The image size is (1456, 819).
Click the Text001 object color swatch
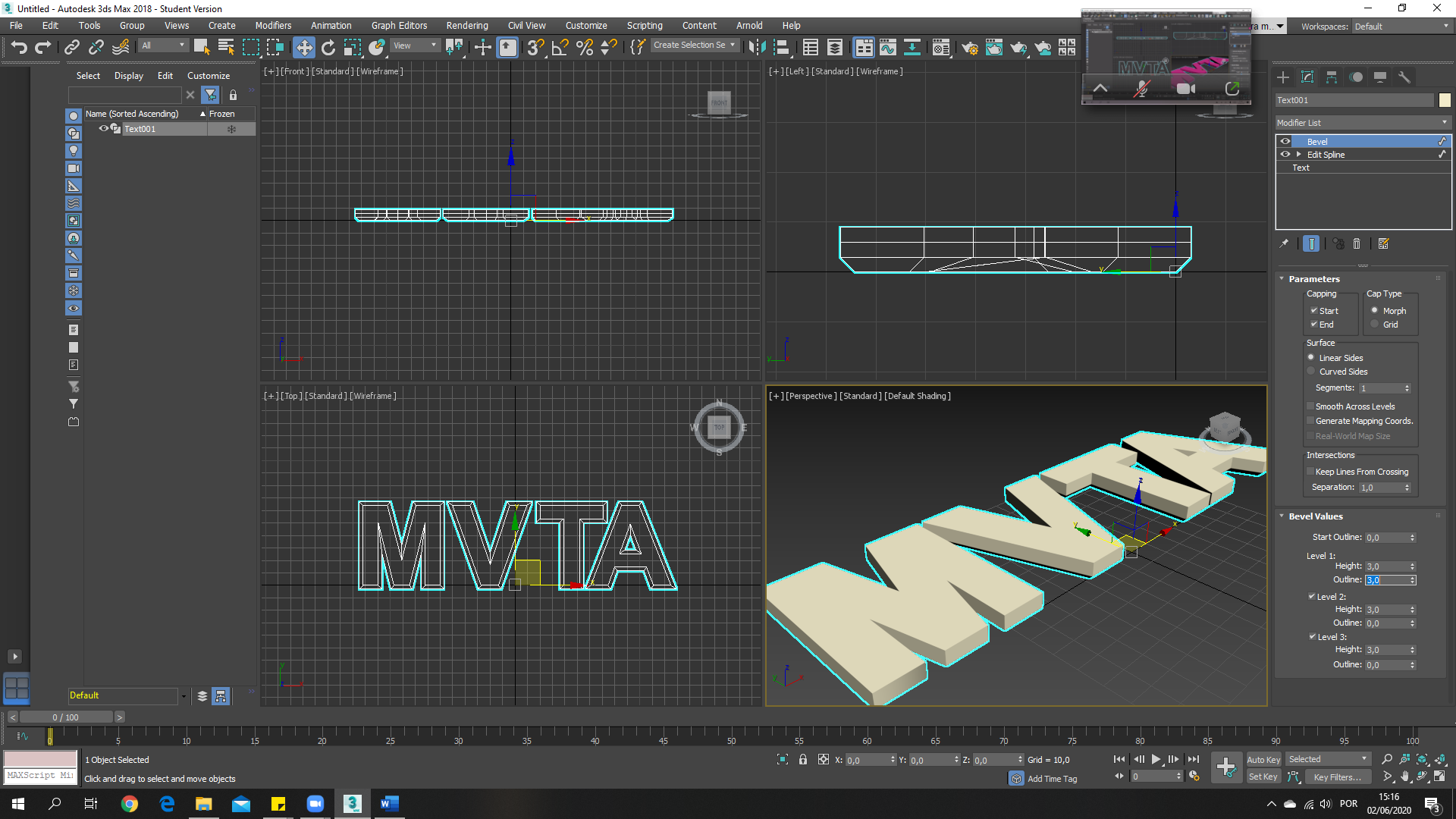tap(1445, 100)
